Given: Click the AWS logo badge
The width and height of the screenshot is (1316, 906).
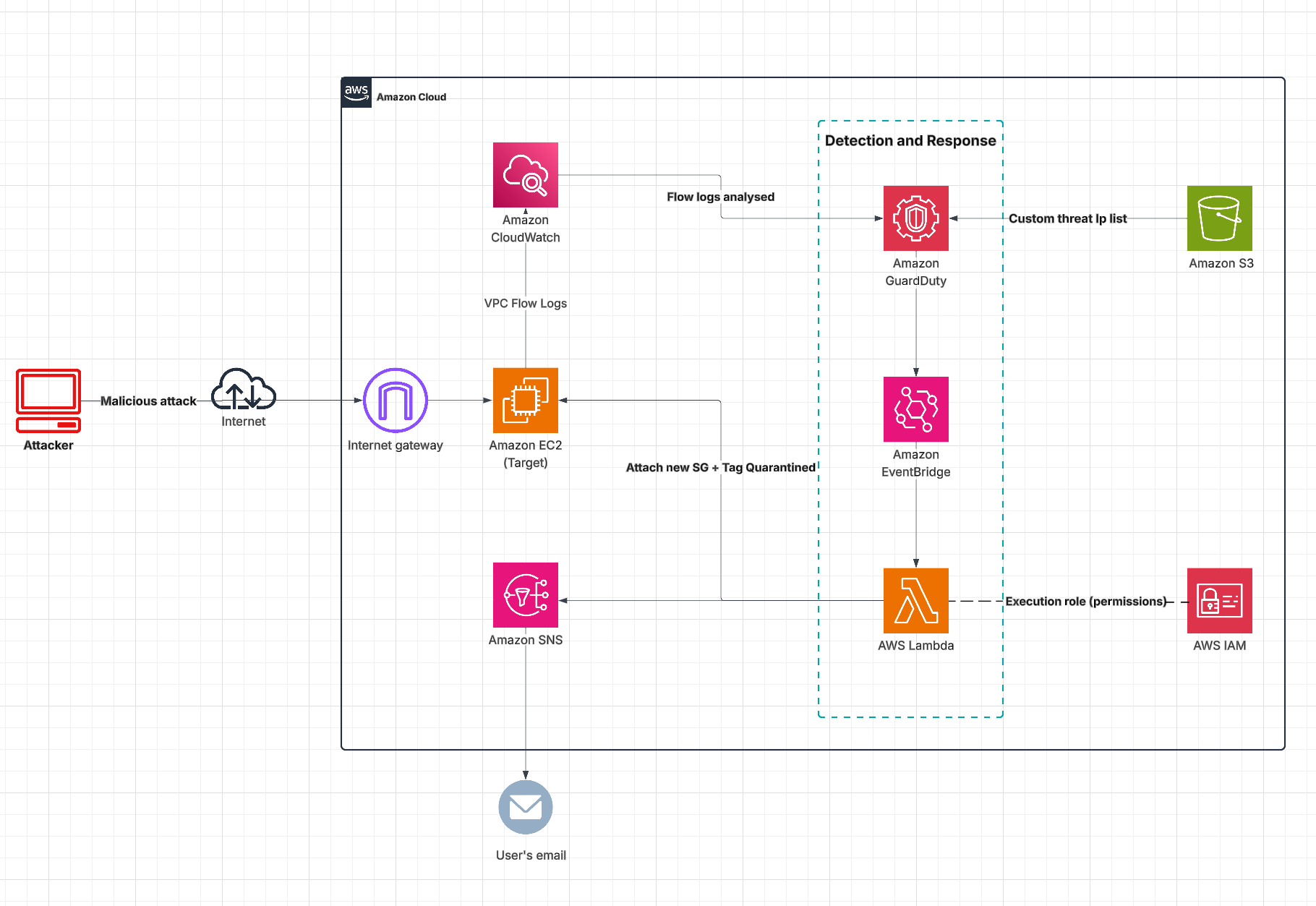Looking at the screenshot, I should coord(356,93).
